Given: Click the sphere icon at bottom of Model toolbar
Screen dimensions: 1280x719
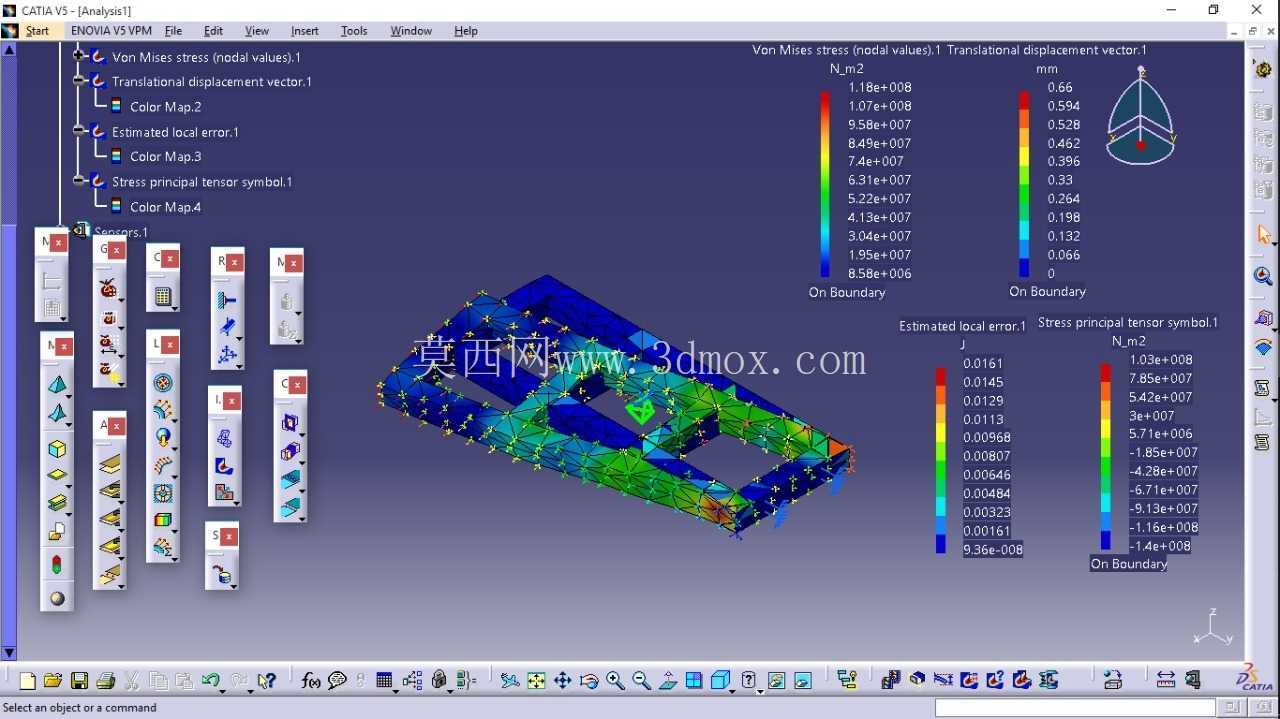Looking at the screenshot, I should coord(57,598).
